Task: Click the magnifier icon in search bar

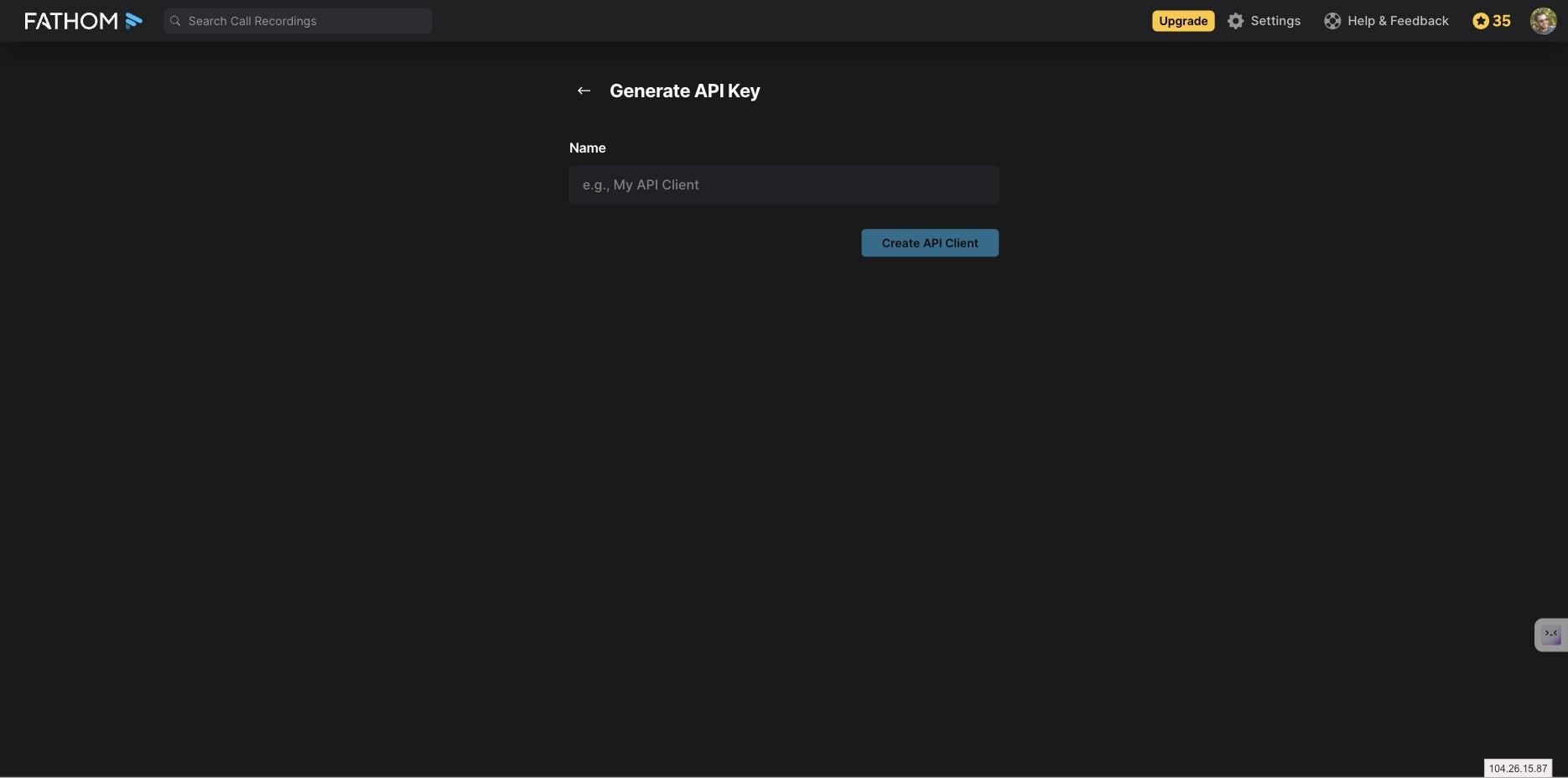Action: tap(175, 21)
